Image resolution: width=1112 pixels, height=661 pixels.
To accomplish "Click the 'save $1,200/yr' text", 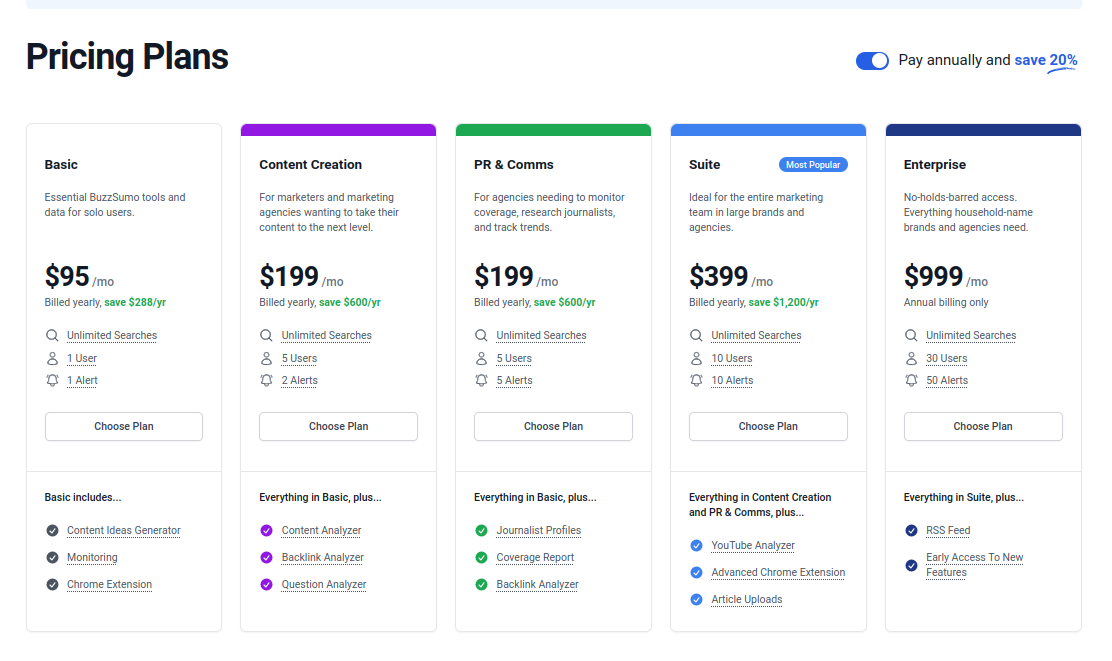I will pyautogui.click(x=783, y=302).
